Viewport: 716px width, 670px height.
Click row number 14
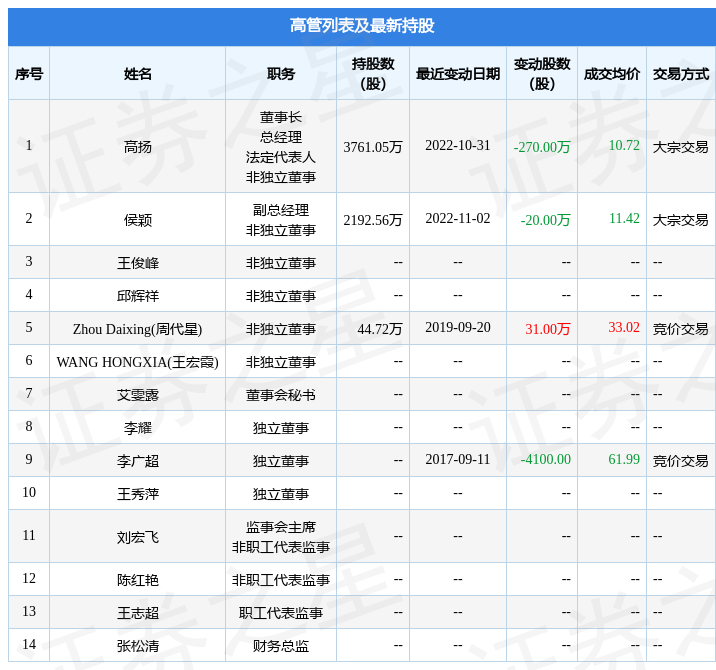point(29,644)
